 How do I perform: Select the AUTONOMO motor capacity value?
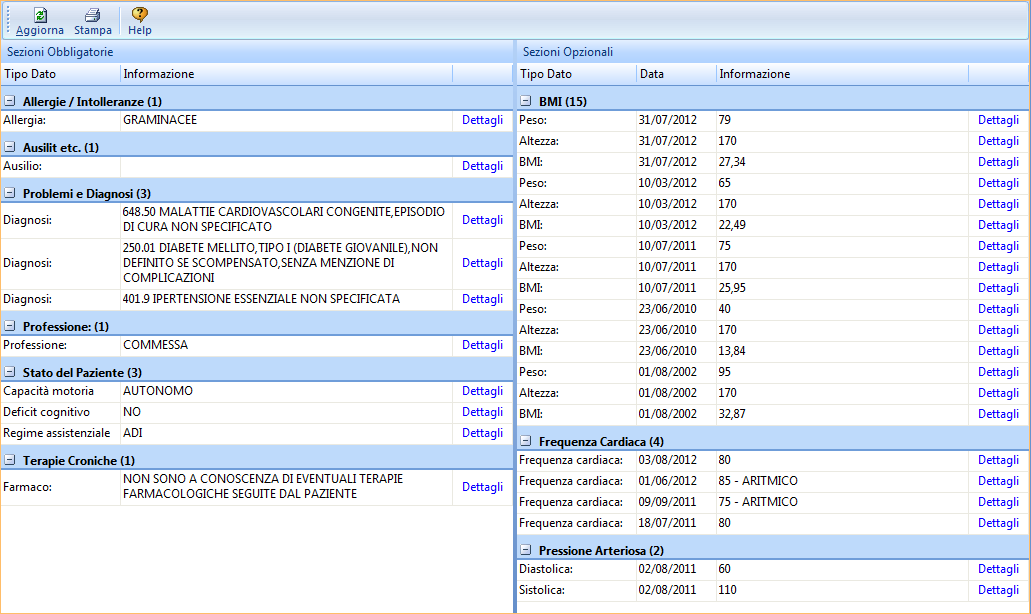(158, 390)
